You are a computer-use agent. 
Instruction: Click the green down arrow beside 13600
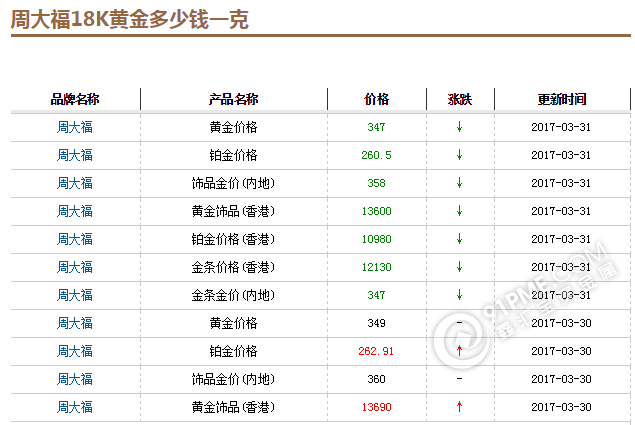click(459, 211)
